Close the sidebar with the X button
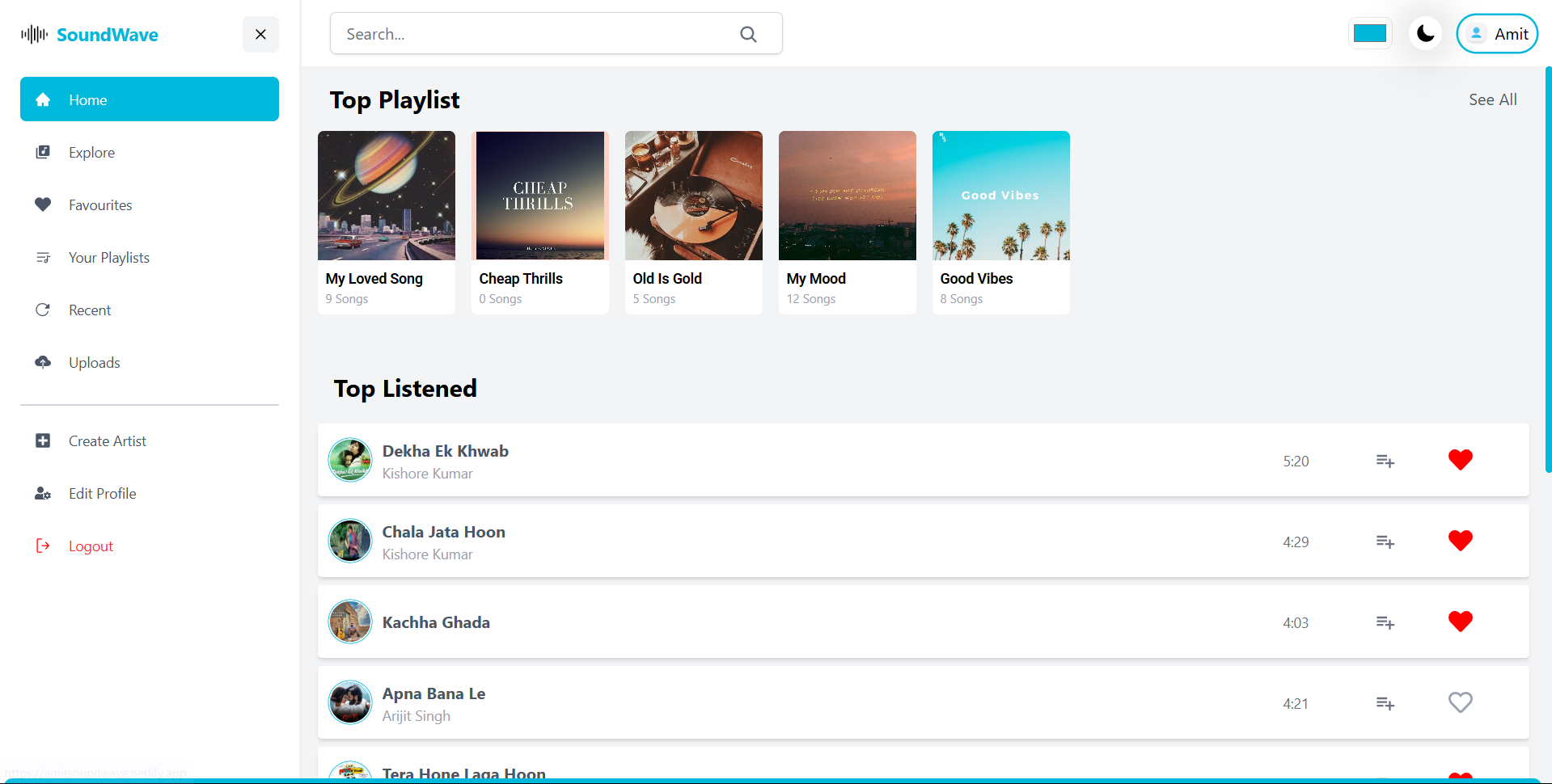 click(260, 34)
